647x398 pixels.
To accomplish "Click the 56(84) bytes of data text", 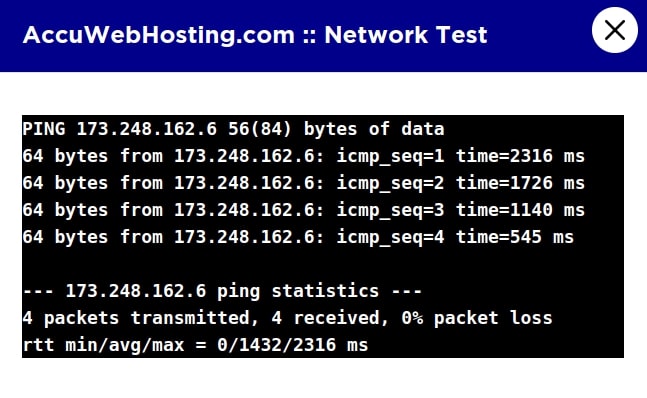I will [336, 129].
